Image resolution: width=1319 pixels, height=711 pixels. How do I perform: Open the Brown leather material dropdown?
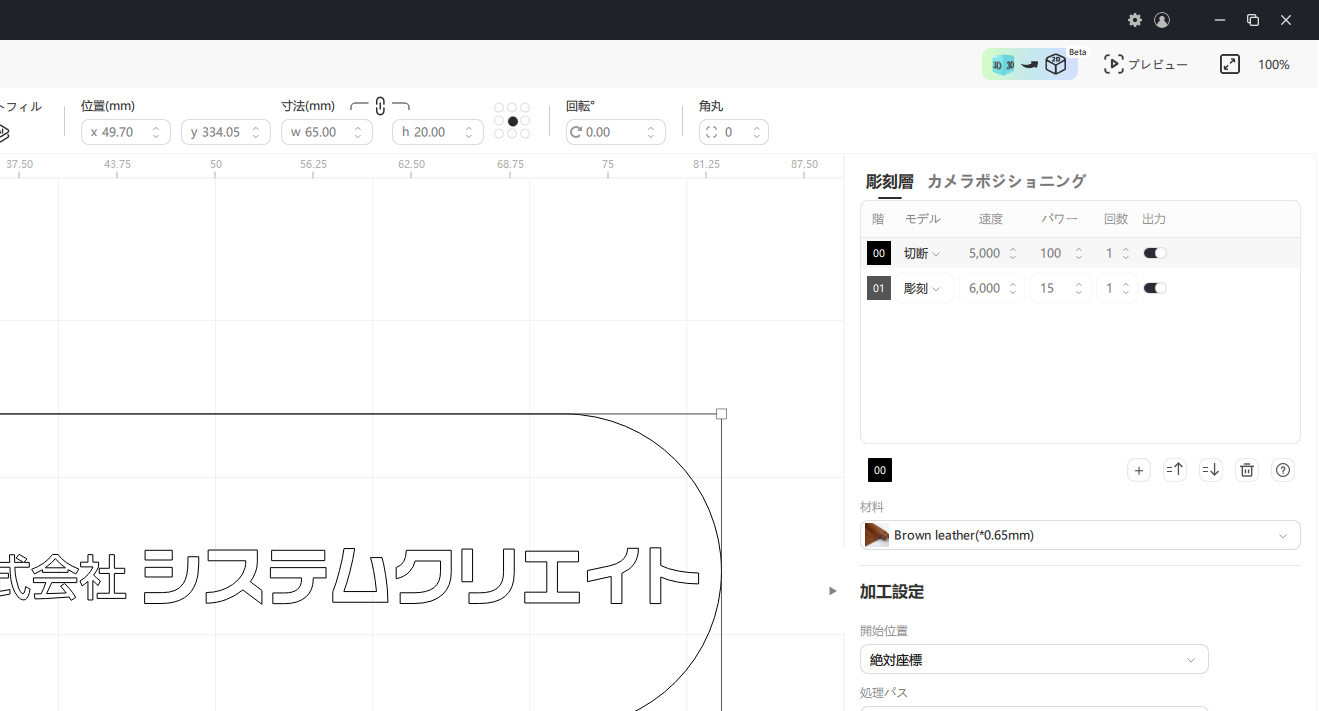(x=1080, y=535)
